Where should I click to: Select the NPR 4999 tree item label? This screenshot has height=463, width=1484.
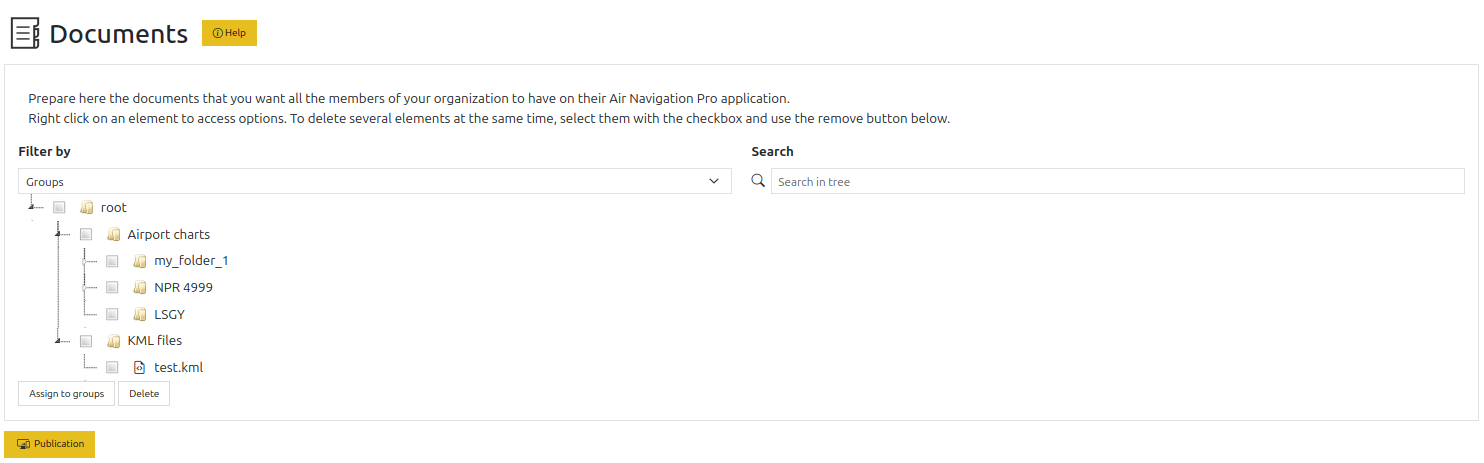(x=183, y=288)
